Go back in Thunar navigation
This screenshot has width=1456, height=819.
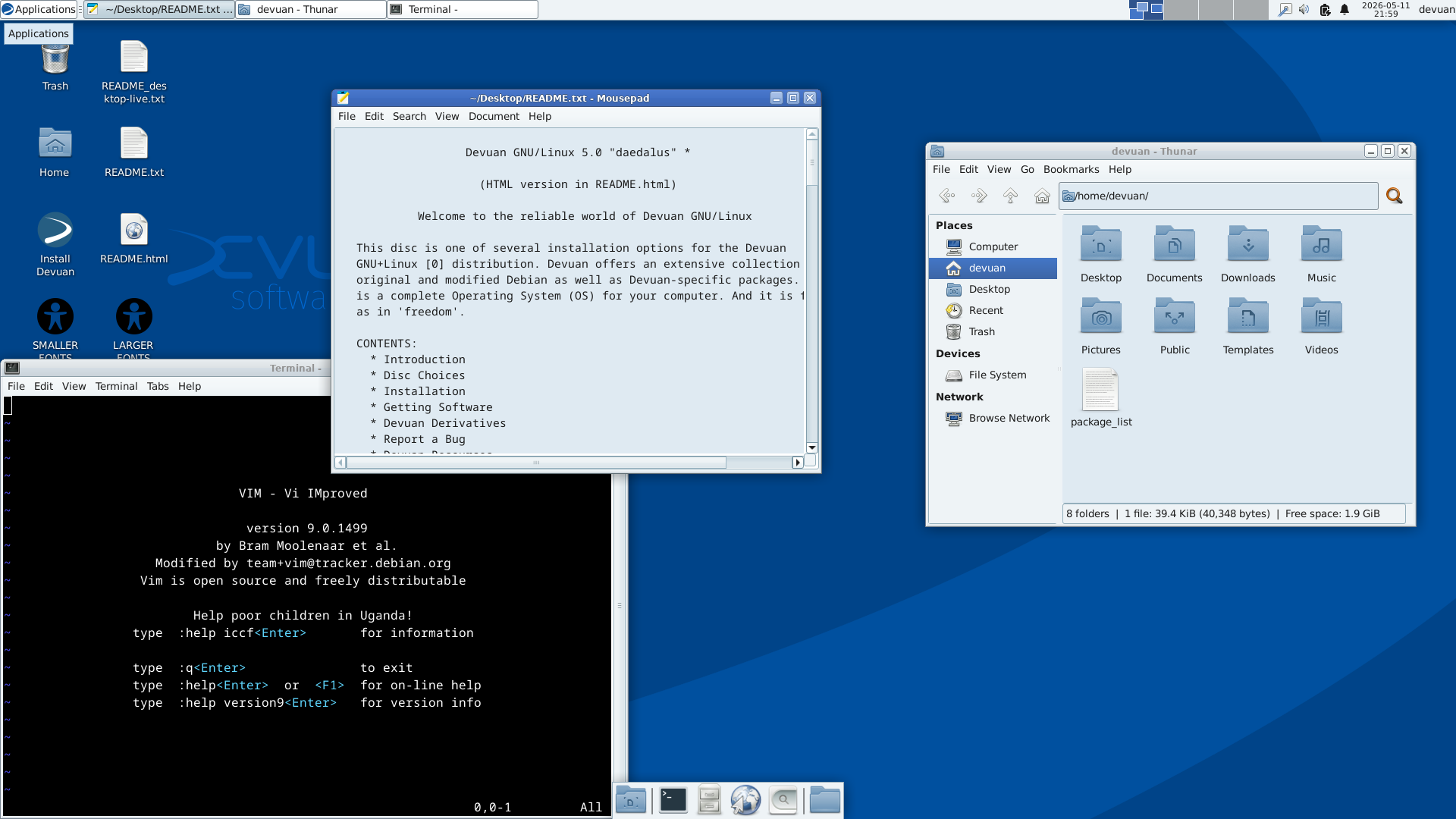pyautogui.click(x=947, y=196)
